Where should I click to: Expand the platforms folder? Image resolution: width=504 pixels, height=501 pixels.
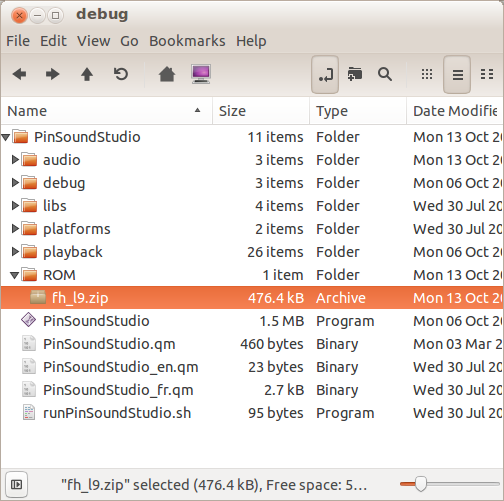click(14, 229)
